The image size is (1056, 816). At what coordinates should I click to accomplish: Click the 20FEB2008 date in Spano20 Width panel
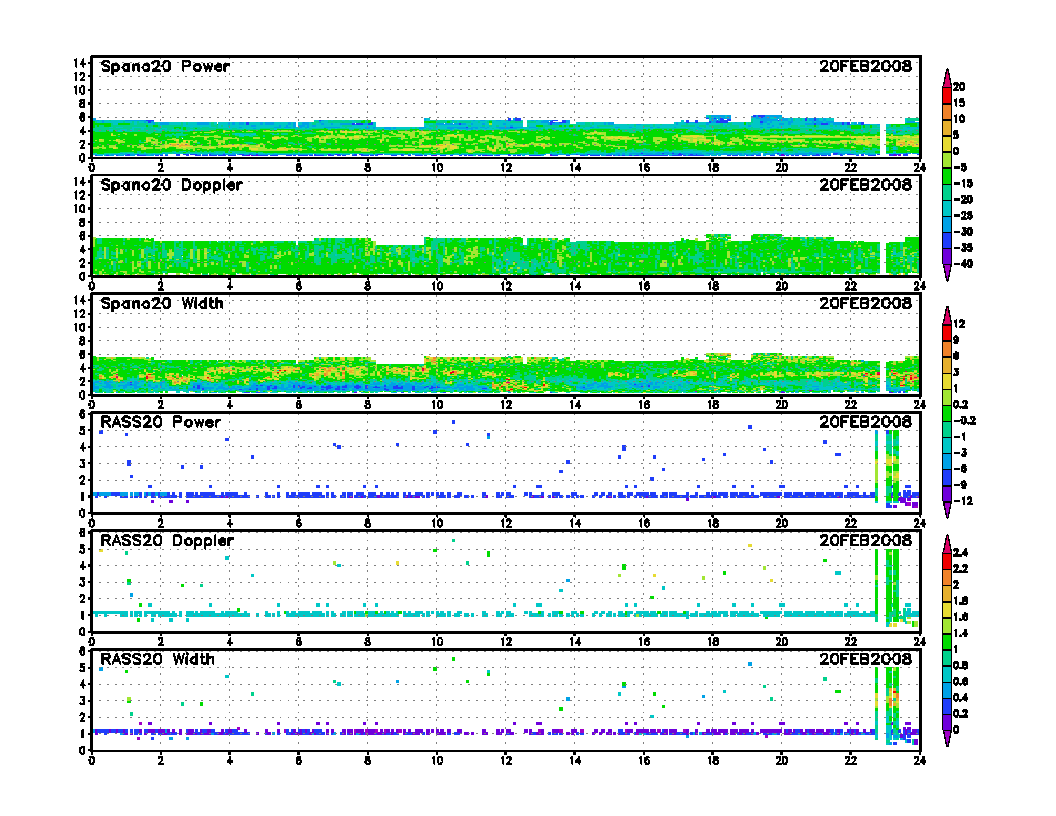click(x=865, y=303)
